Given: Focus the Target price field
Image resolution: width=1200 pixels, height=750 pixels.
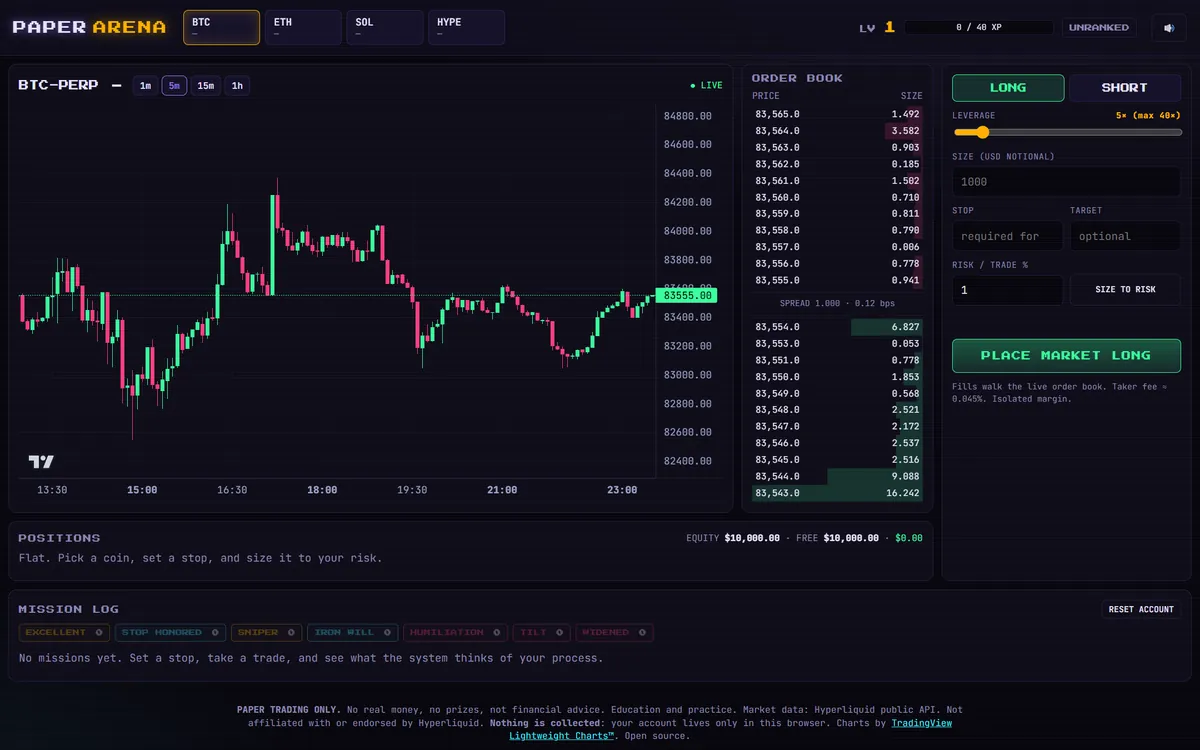Looking at the screenshot, I should coord(1125,236).
